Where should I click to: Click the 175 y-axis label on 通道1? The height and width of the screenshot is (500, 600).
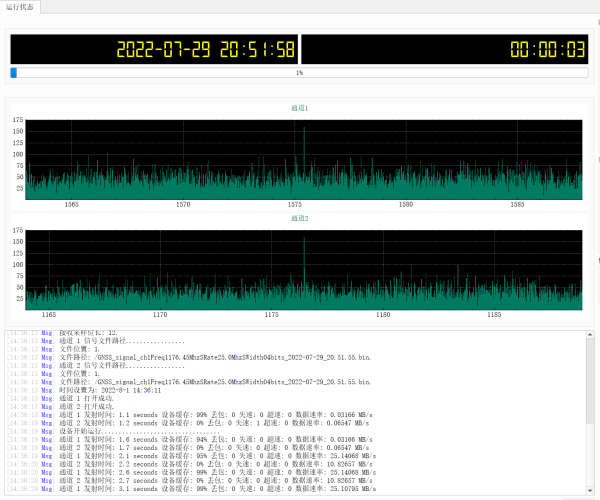18,120
